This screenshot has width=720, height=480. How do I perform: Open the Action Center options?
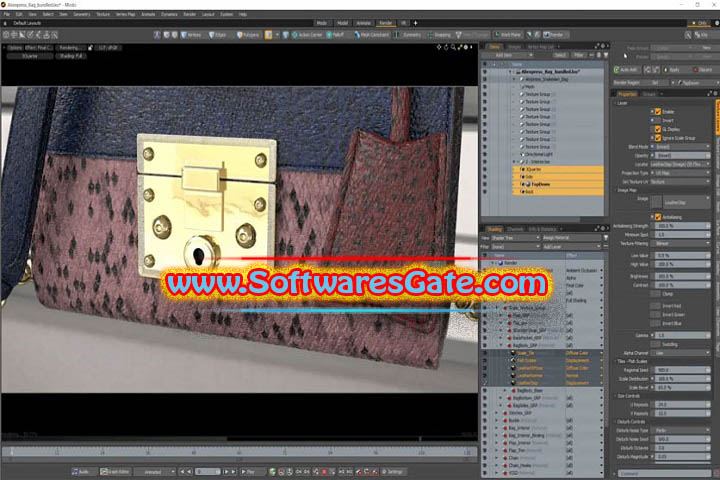(x=307, y=35)
